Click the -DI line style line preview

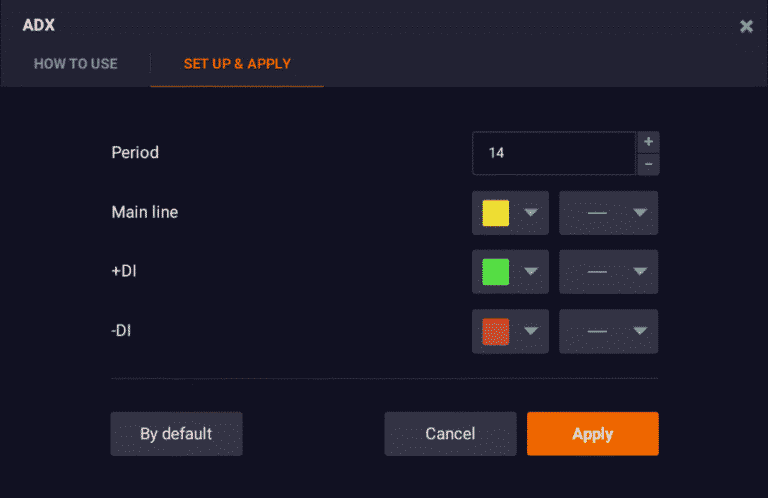pos(597,331)
